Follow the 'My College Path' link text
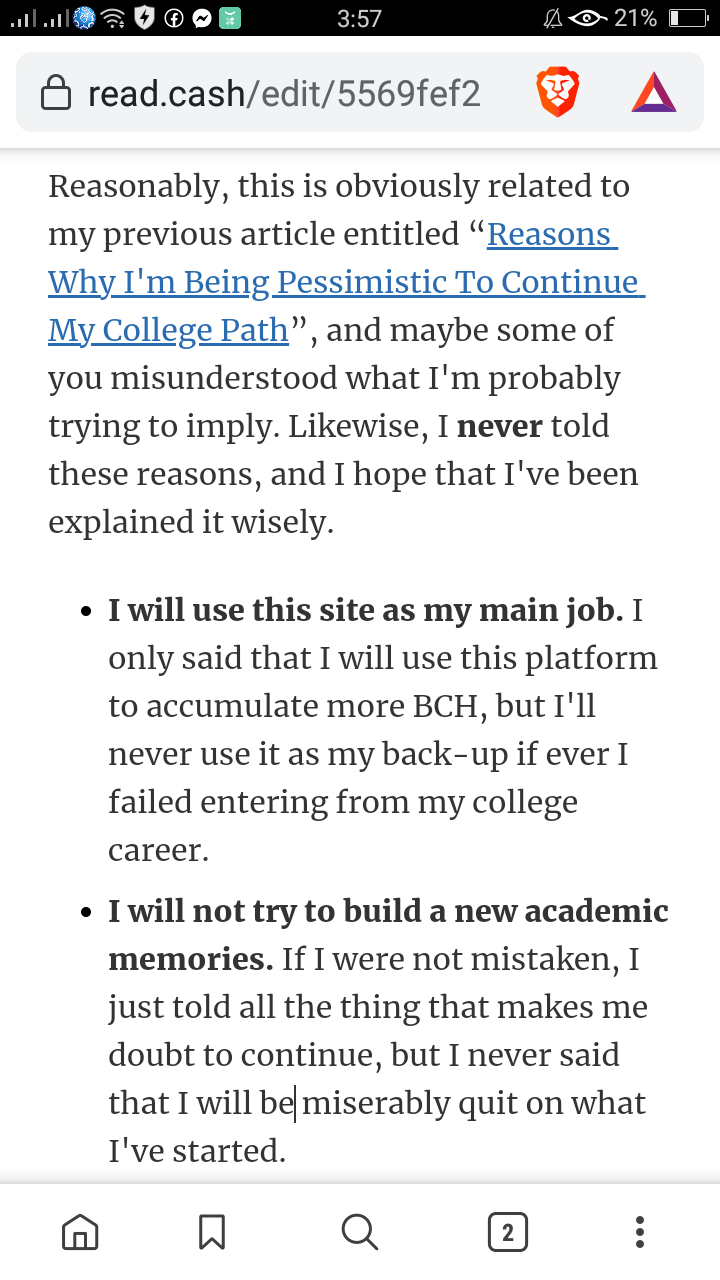The width and height of the screenshot is (720, 1280). tap(168, 330)
